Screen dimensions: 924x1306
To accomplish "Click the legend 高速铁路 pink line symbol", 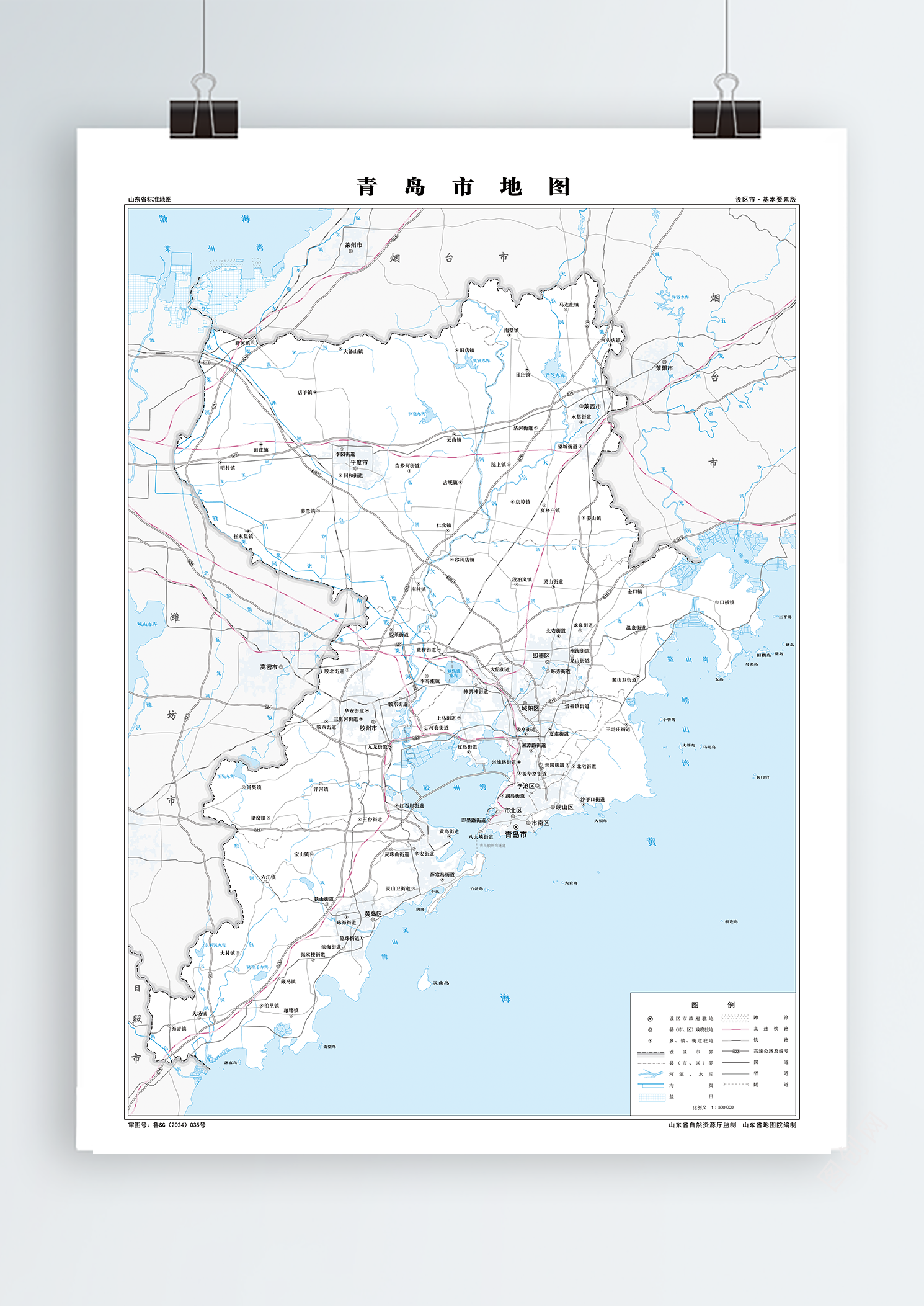I will pyautogui.click(x=735, y=1029).
